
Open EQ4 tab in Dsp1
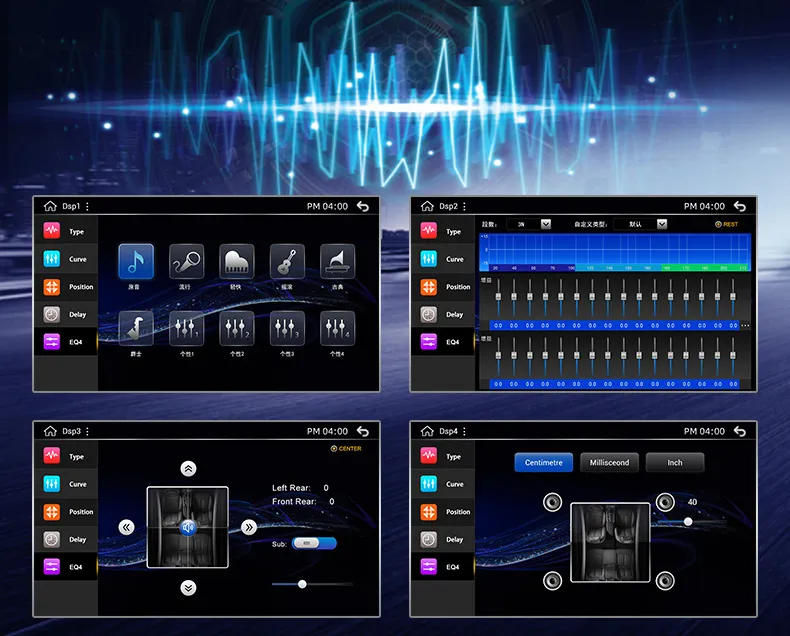pos(65,342)
